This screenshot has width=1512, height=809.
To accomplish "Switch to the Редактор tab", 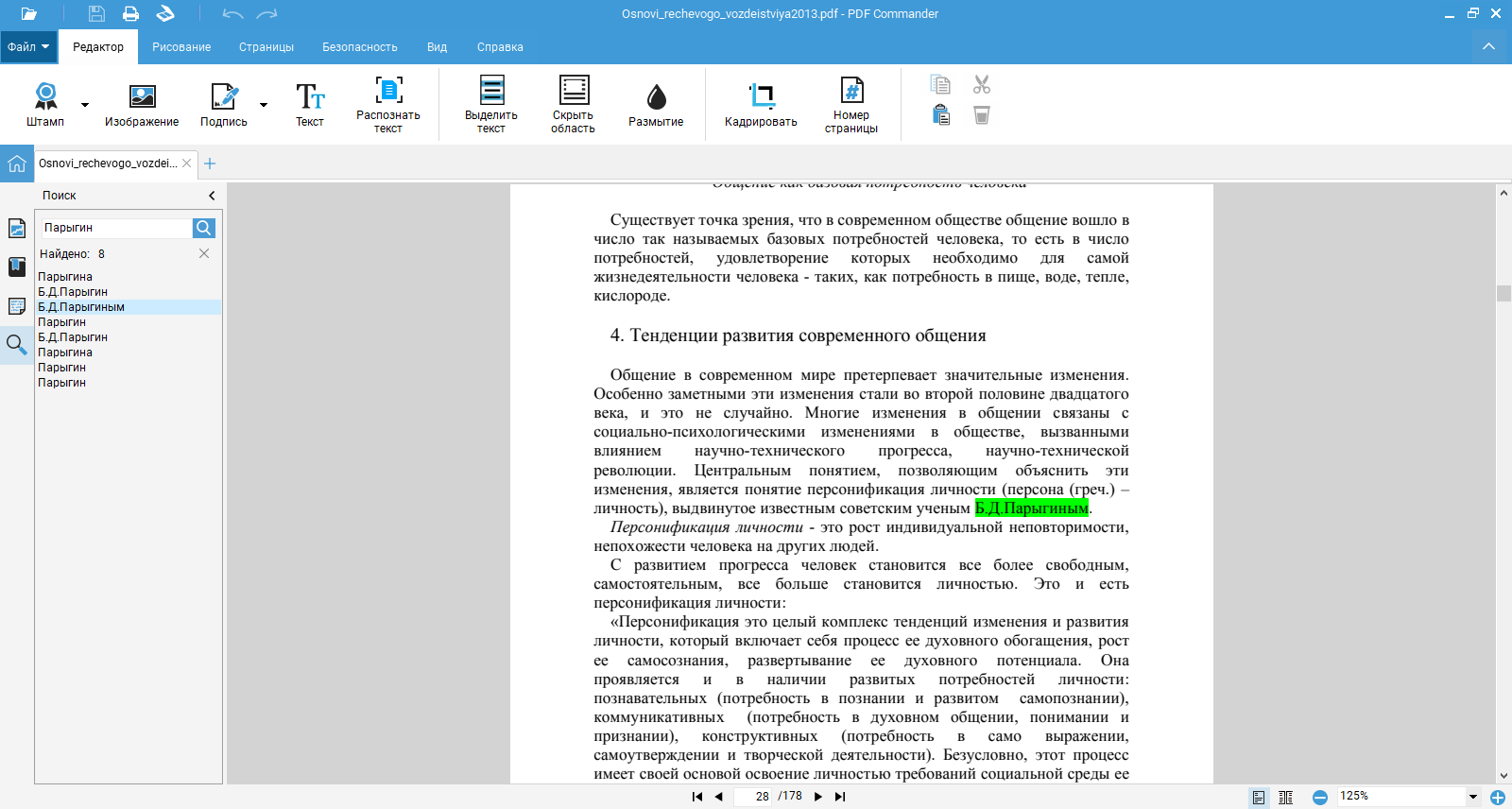I will coord(98,46).
